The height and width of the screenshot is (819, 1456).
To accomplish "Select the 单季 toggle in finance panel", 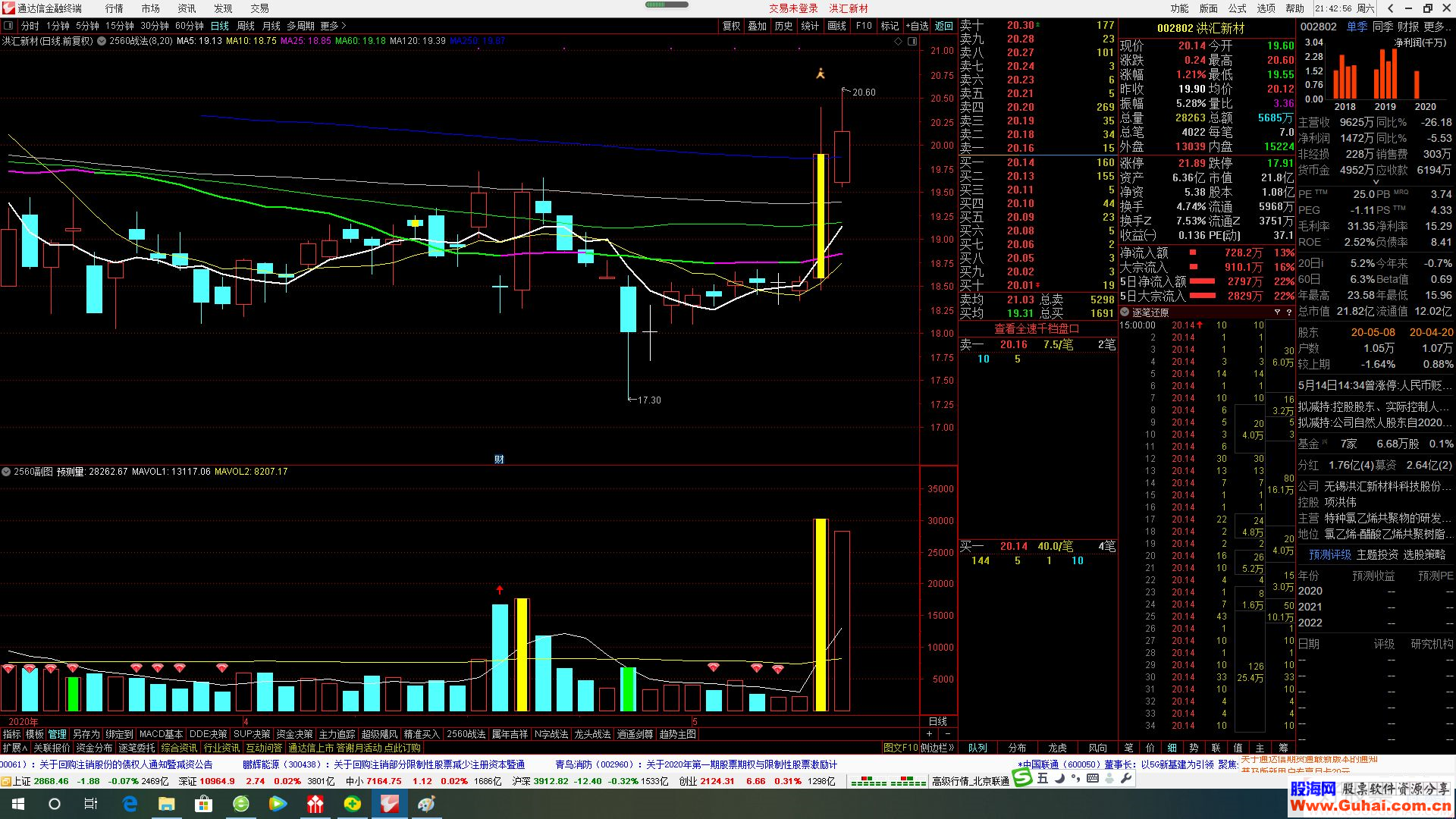I will click(1357, 27).
